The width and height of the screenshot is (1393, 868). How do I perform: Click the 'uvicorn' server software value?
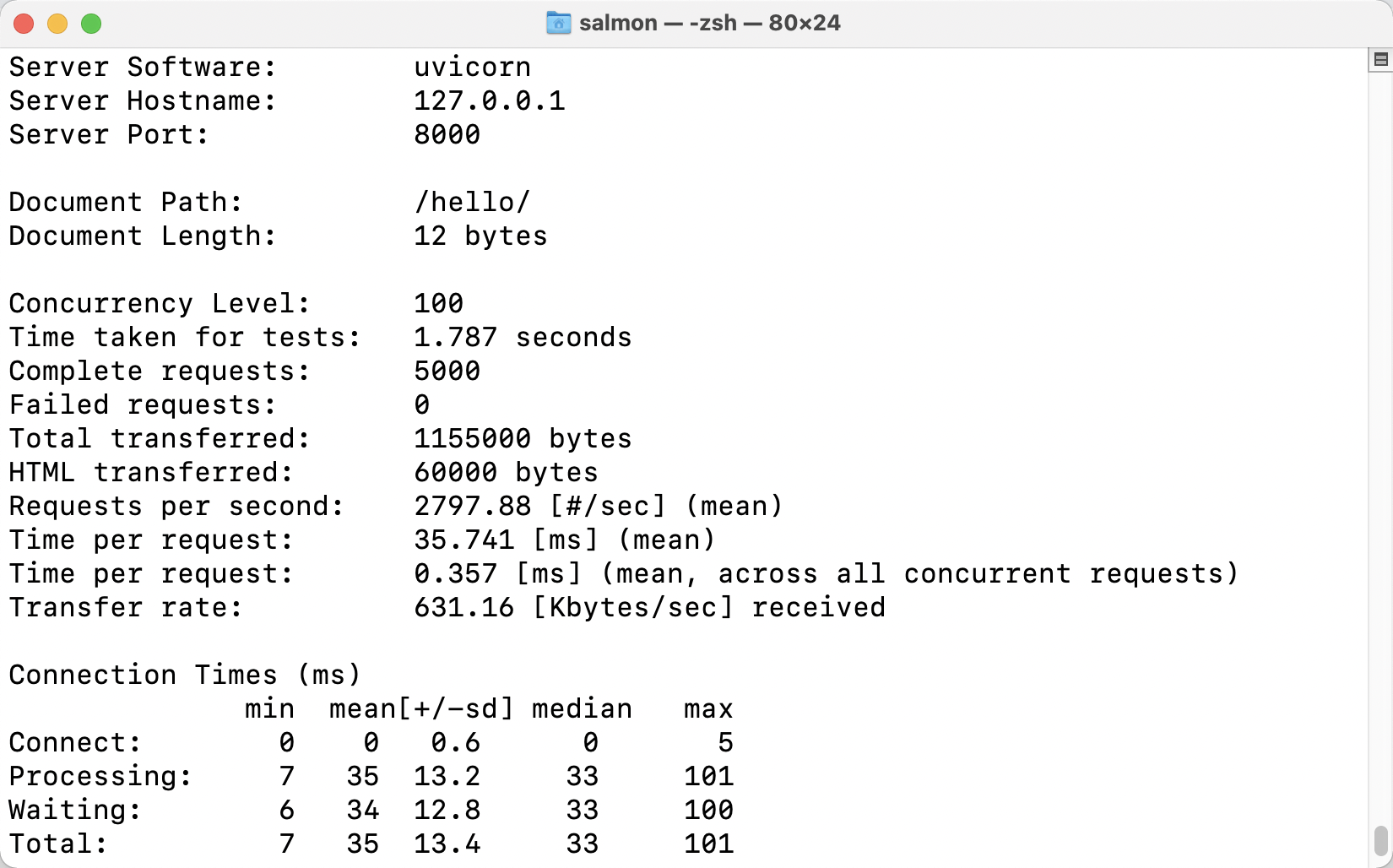472,67
